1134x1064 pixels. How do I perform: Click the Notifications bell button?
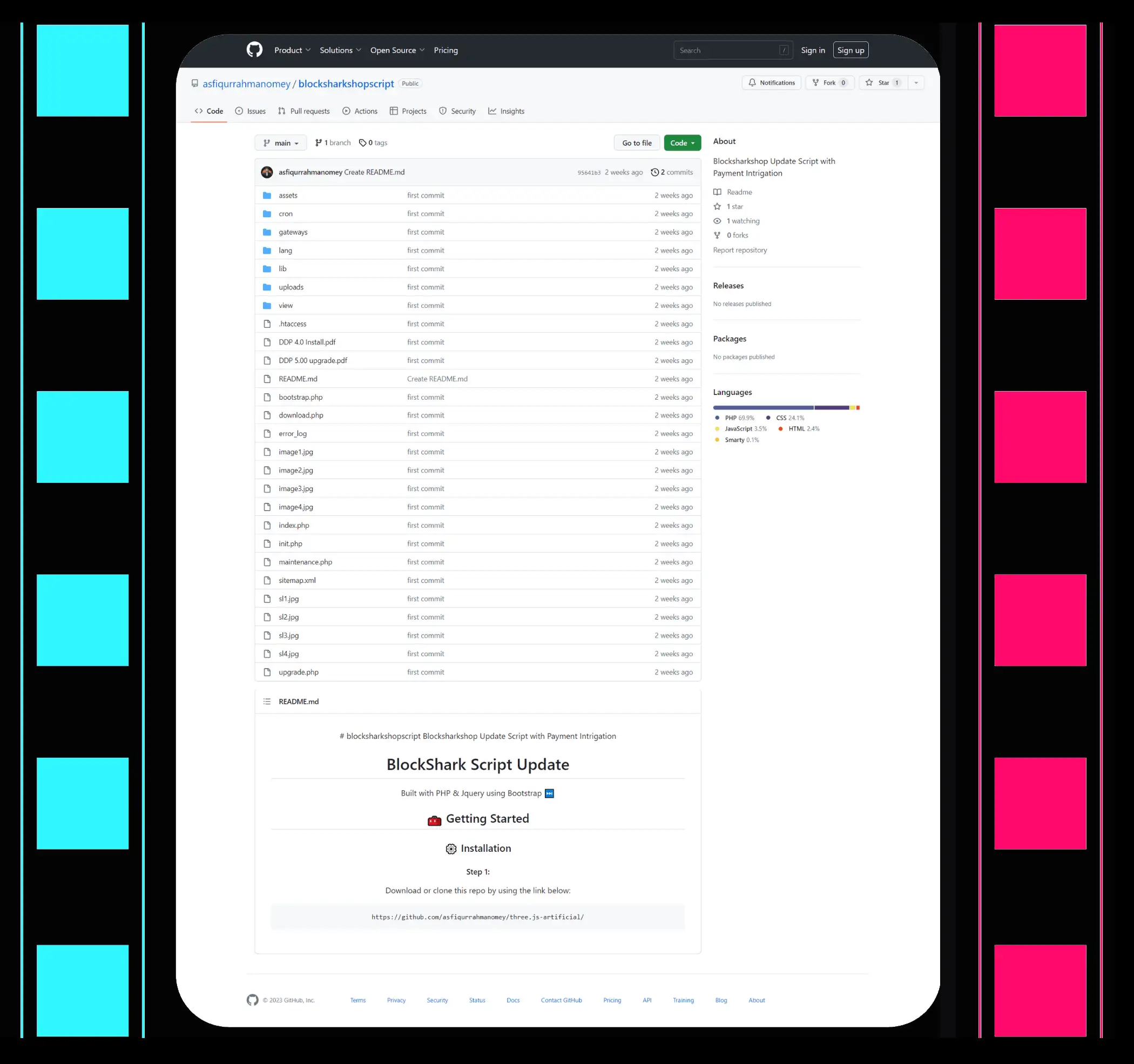click(x=771, y=83)
